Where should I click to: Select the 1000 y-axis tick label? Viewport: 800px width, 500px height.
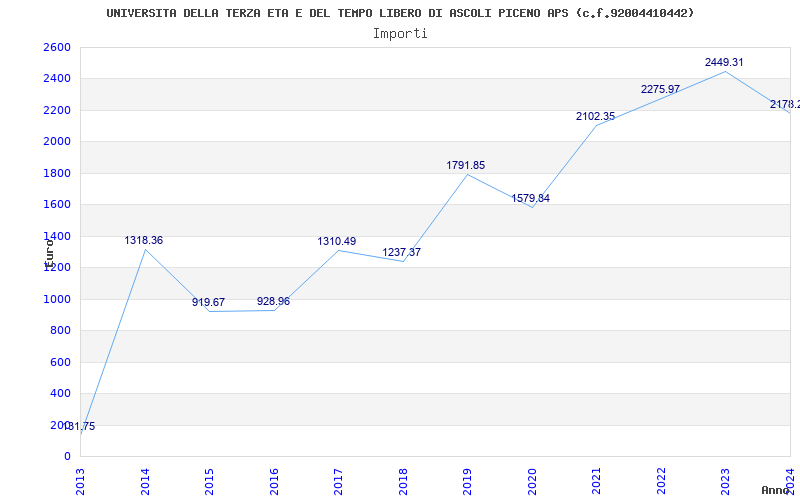pos(57,299)
